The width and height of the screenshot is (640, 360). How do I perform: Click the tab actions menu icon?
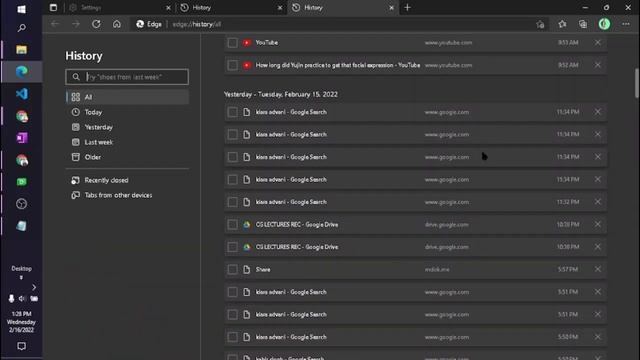[53, 7]
